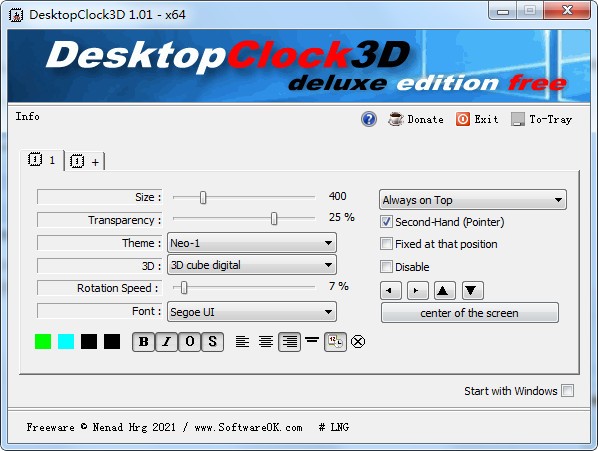Viewport: 598px width, 451px height.
Task: Click the circled X icon
Action: click(x=358, y=342)
